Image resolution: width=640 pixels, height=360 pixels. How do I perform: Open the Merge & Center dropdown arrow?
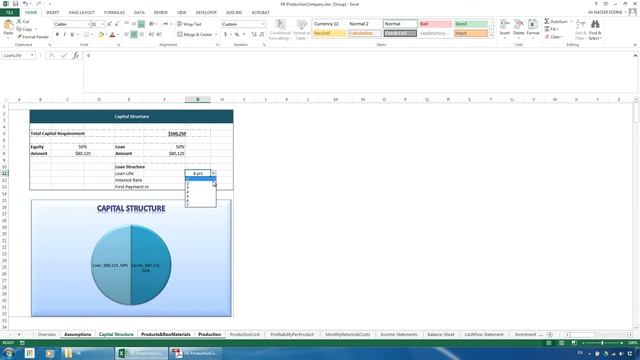coord(216,35)
